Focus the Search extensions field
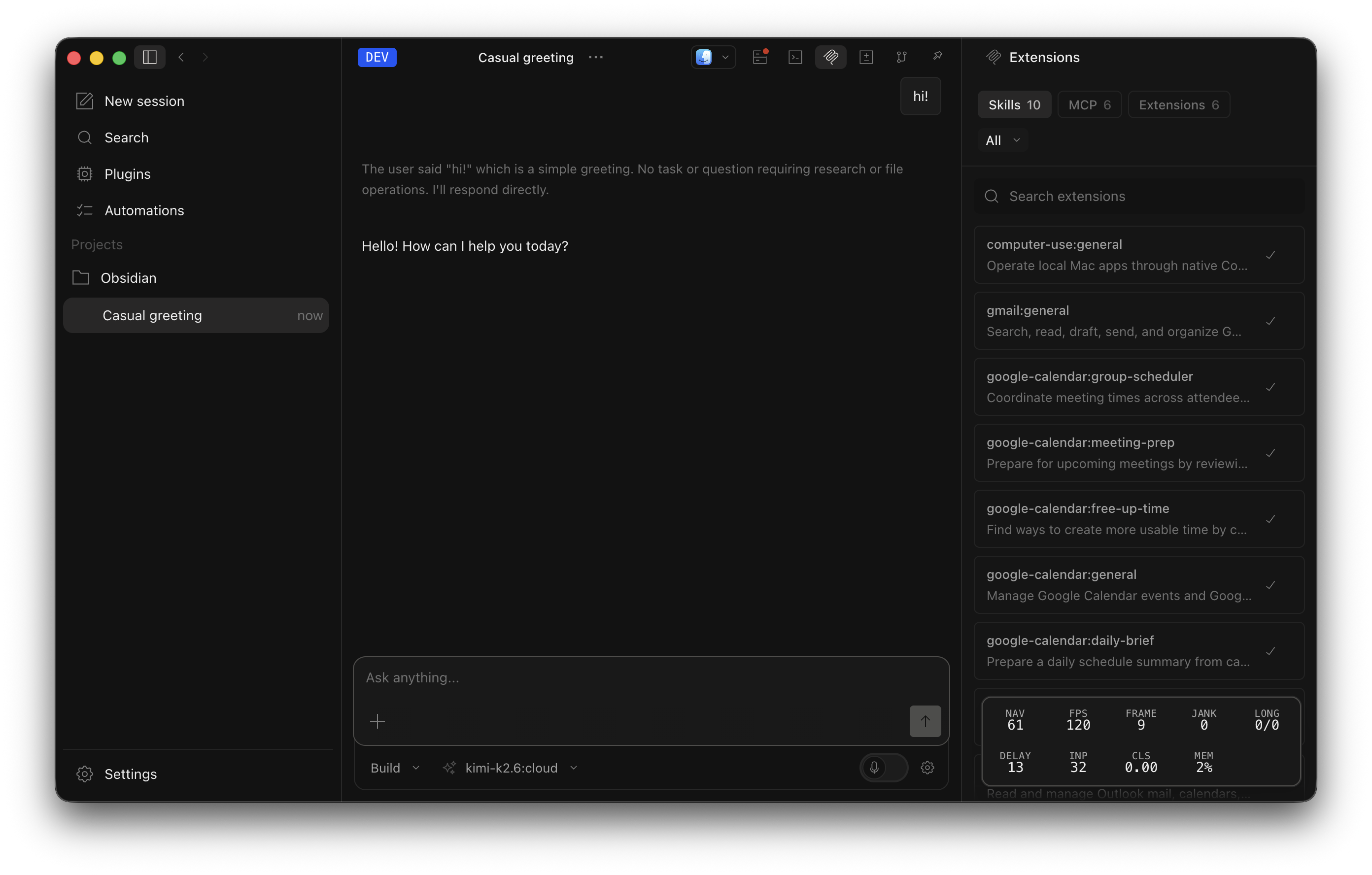This screenshot has height=875, width=1372. tap(1138, 196)
